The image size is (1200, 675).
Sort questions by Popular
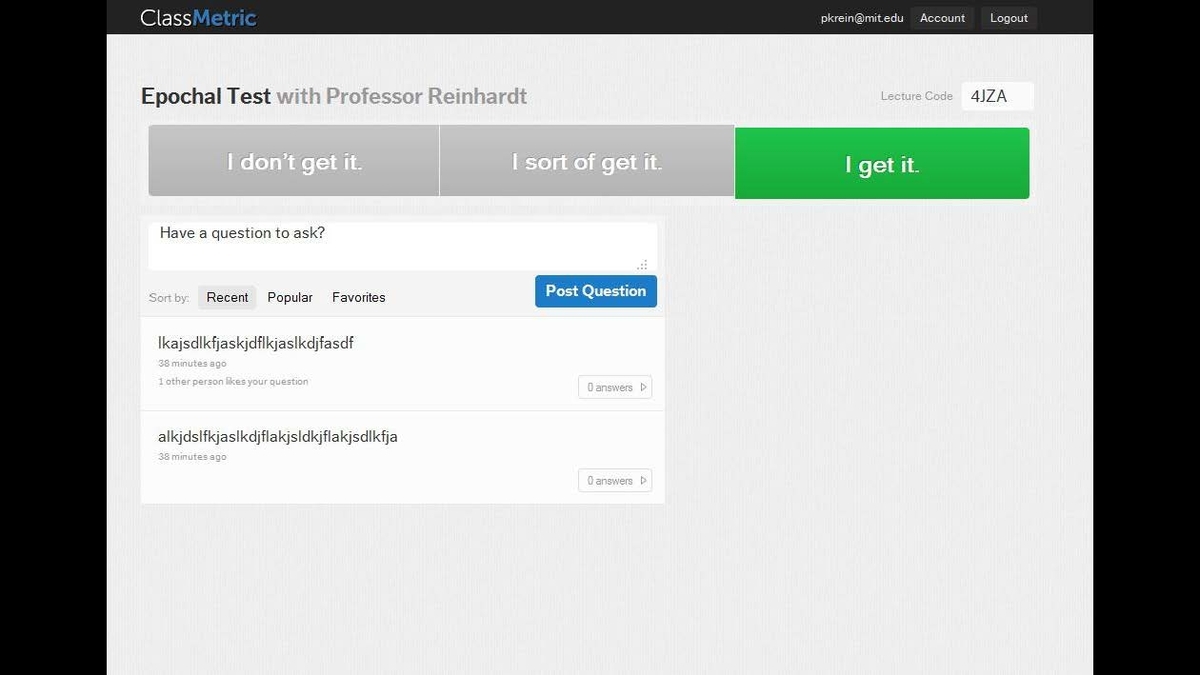click(290, 297)
